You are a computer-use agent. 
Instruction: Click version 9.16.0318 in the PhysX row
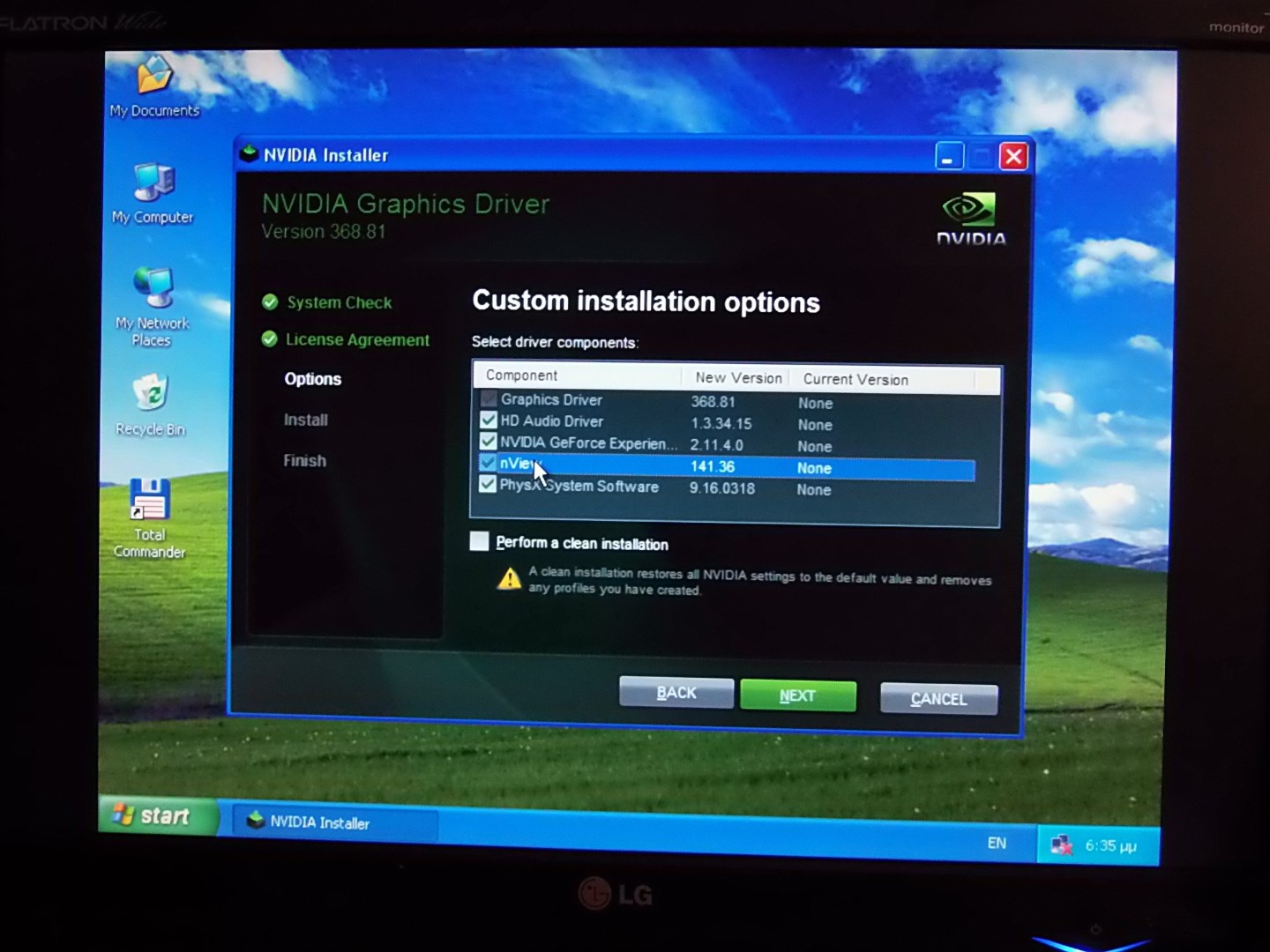point(722,488)
